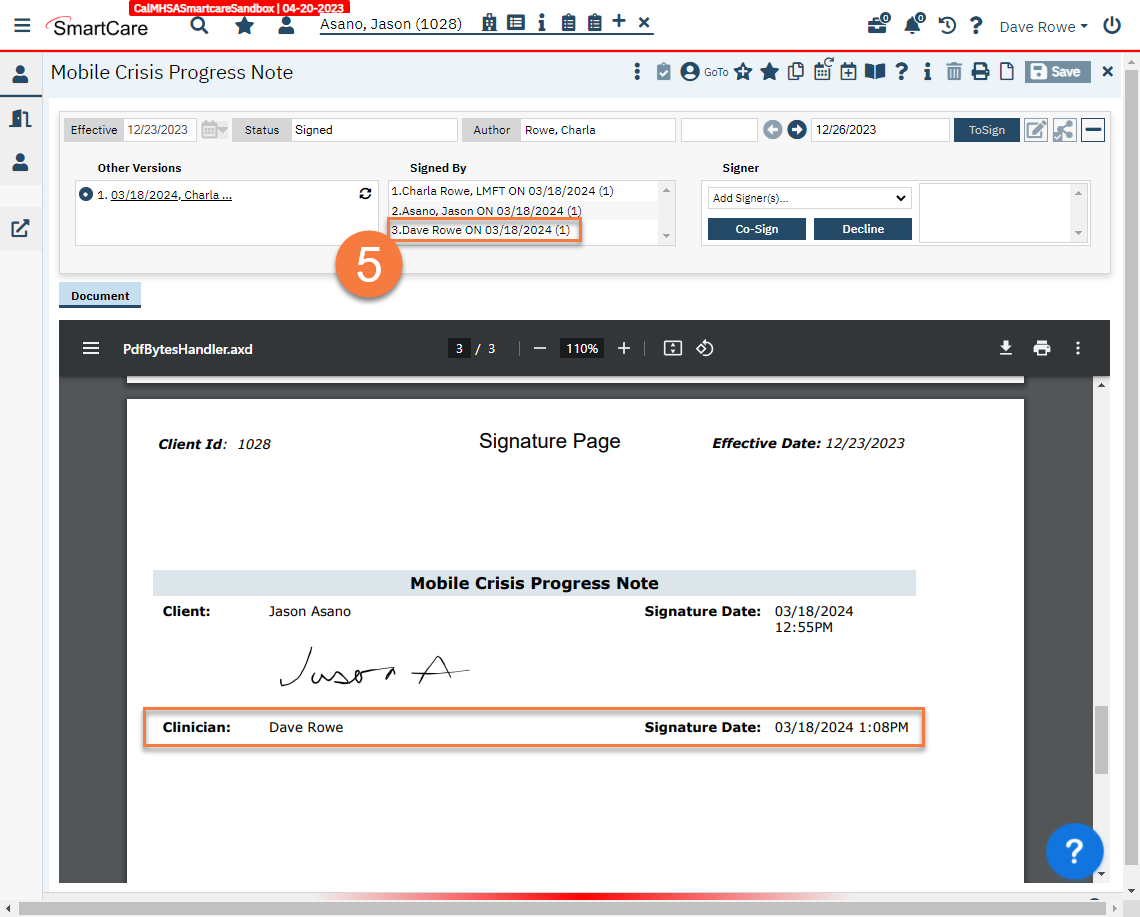The image size is (1140, 917).
Task: Download the PDF document
Action: click(x=1005, y=348)
